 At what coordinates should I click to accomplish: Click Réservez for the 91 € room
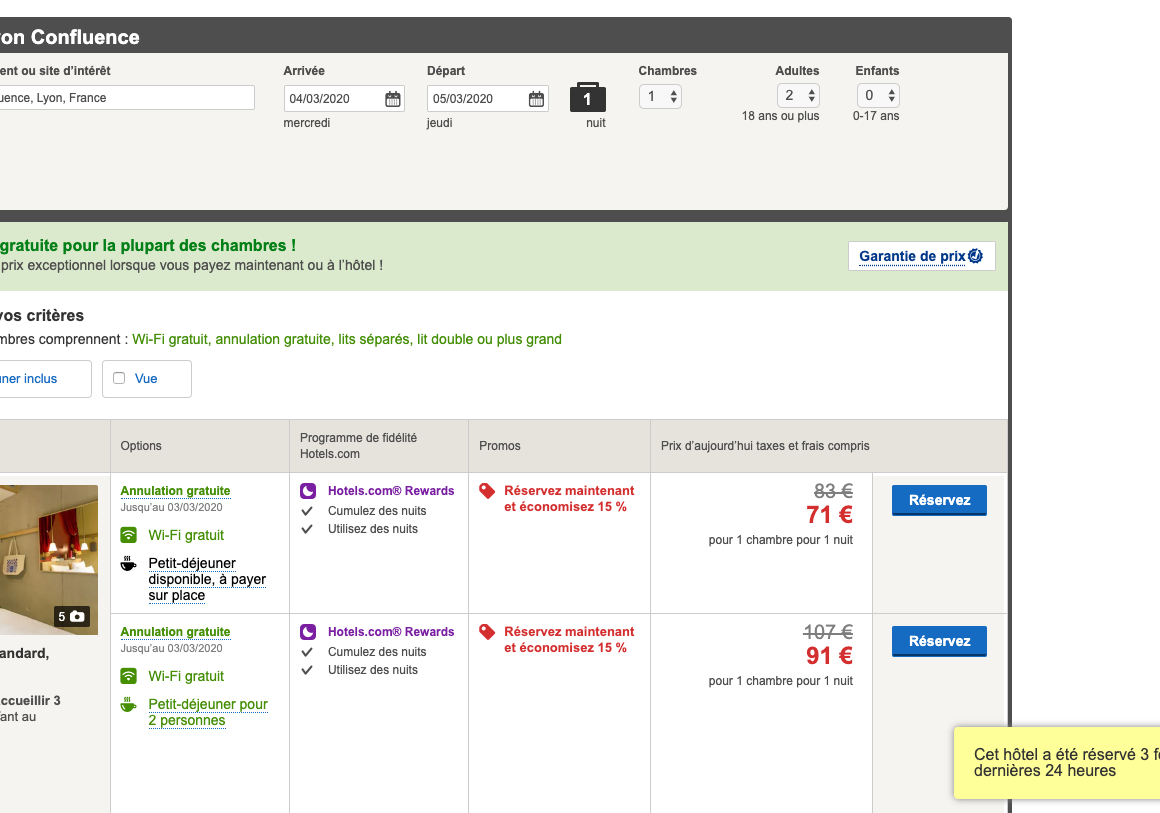(x=939, y=641)
